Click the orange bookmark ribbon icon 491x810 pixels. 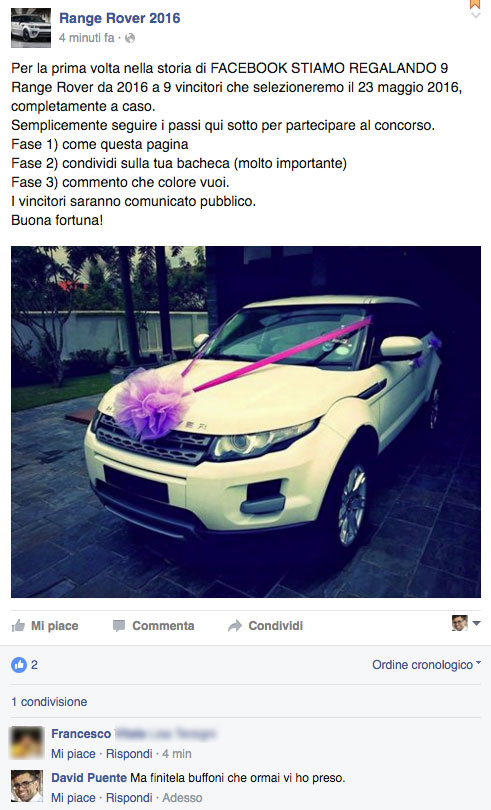click(475, 4)
